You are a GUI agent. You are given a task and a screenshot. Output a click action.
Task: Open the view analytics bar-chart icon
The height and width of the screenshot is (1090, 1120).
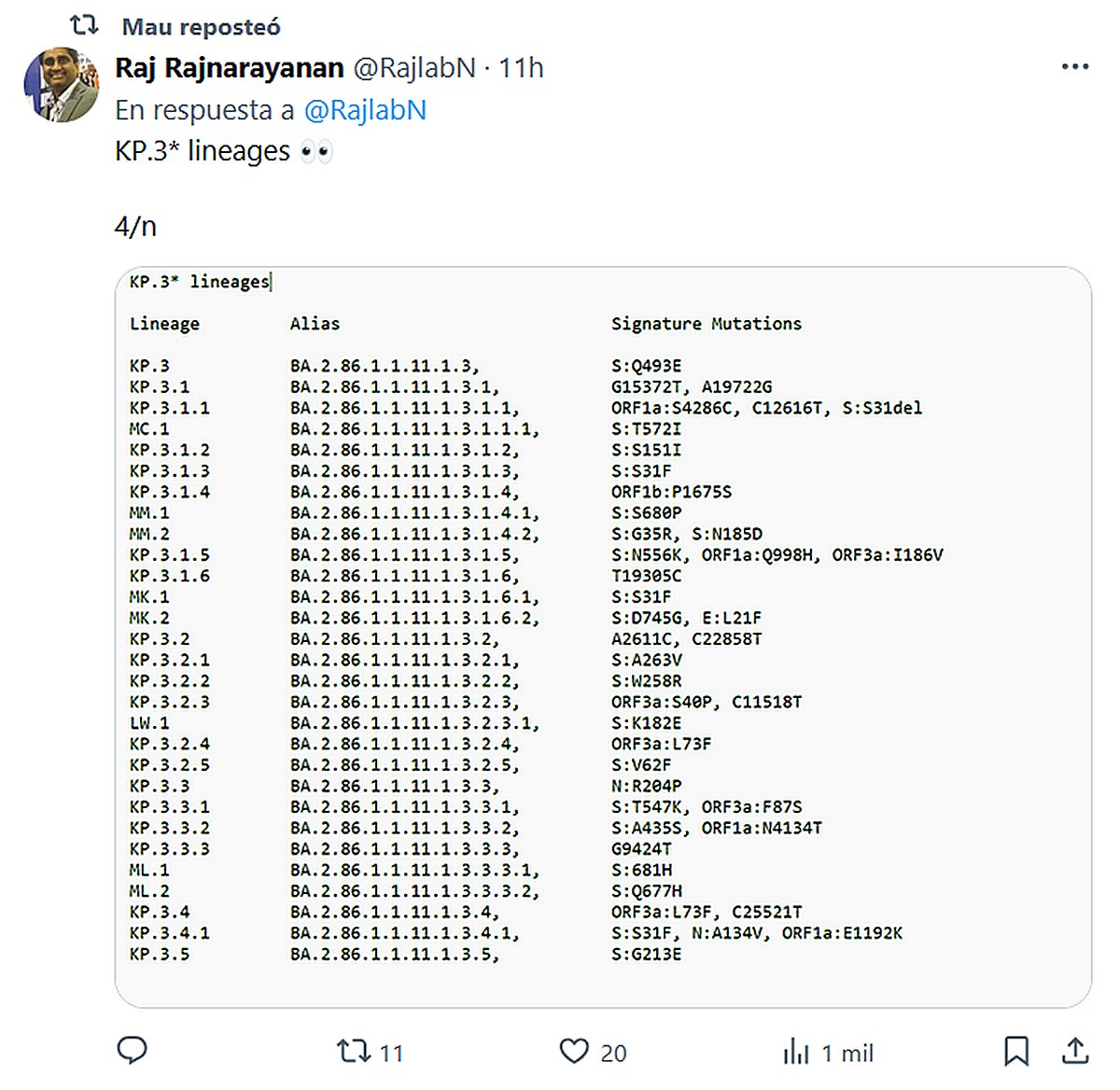[796, 1052]
